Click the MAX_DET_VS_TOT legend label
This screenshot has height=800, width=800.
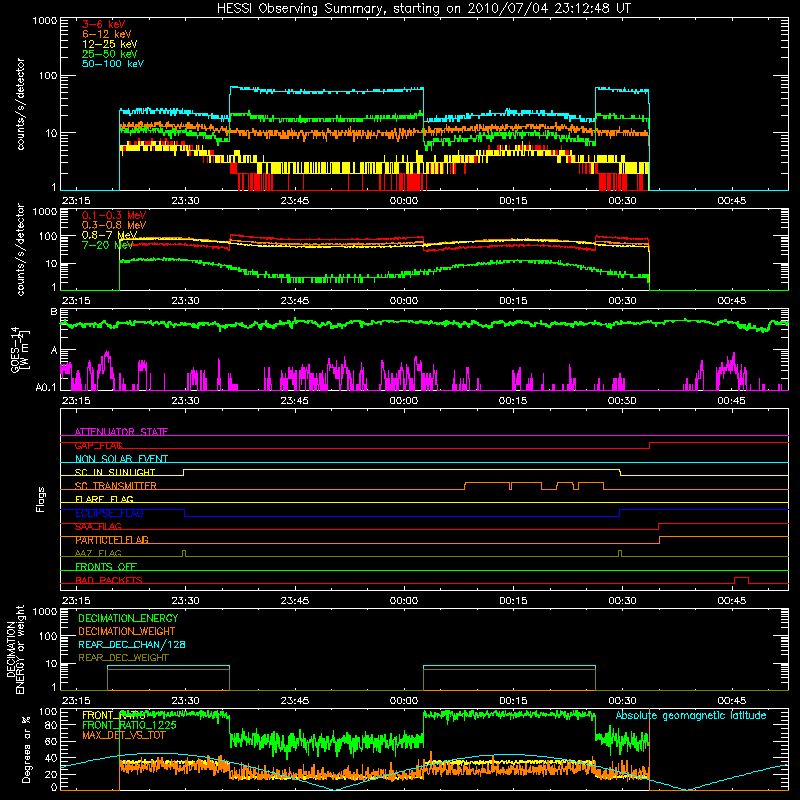123,735
